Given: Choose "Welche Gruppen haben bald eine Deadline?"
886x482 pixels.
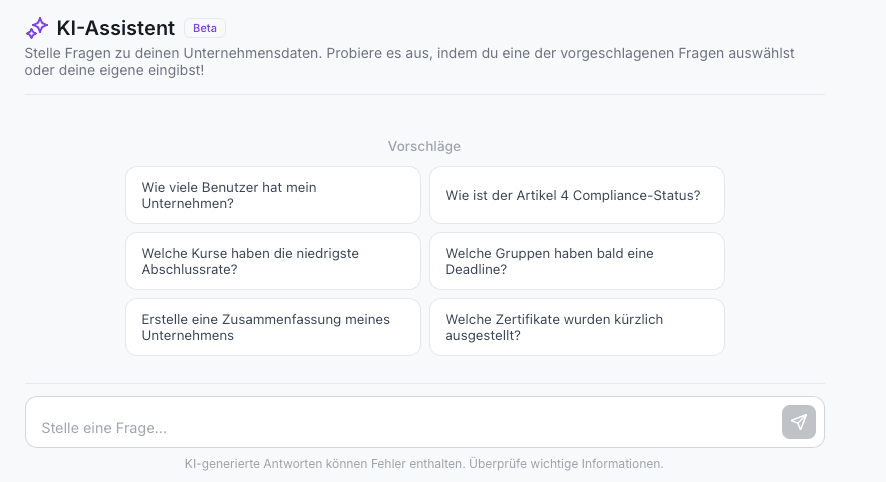Looking at the screenshot, I should tap(577, 261).
